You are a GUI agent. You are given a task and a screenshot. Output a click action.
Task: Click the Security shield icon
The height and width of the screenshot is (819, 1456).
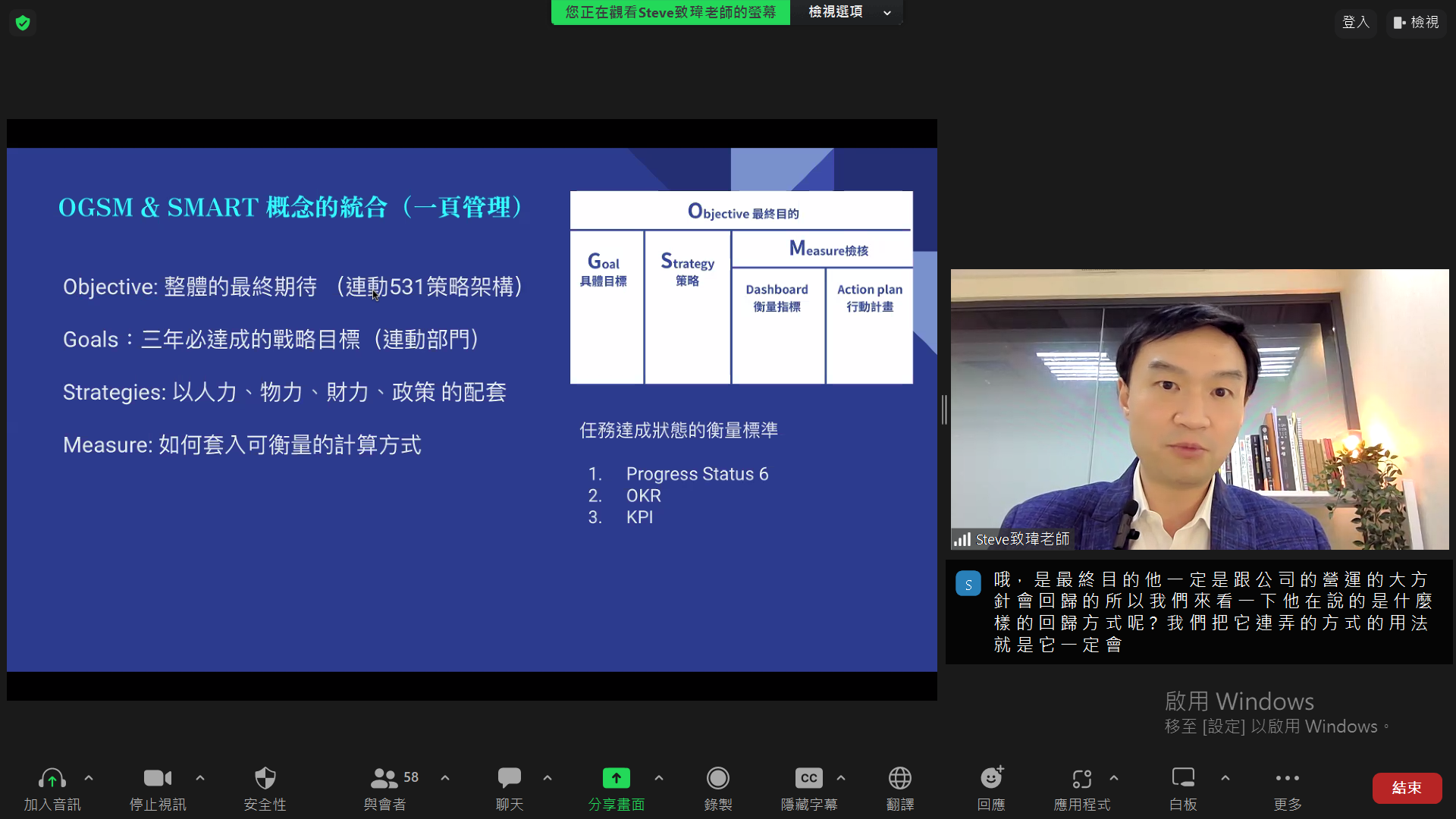265,779
